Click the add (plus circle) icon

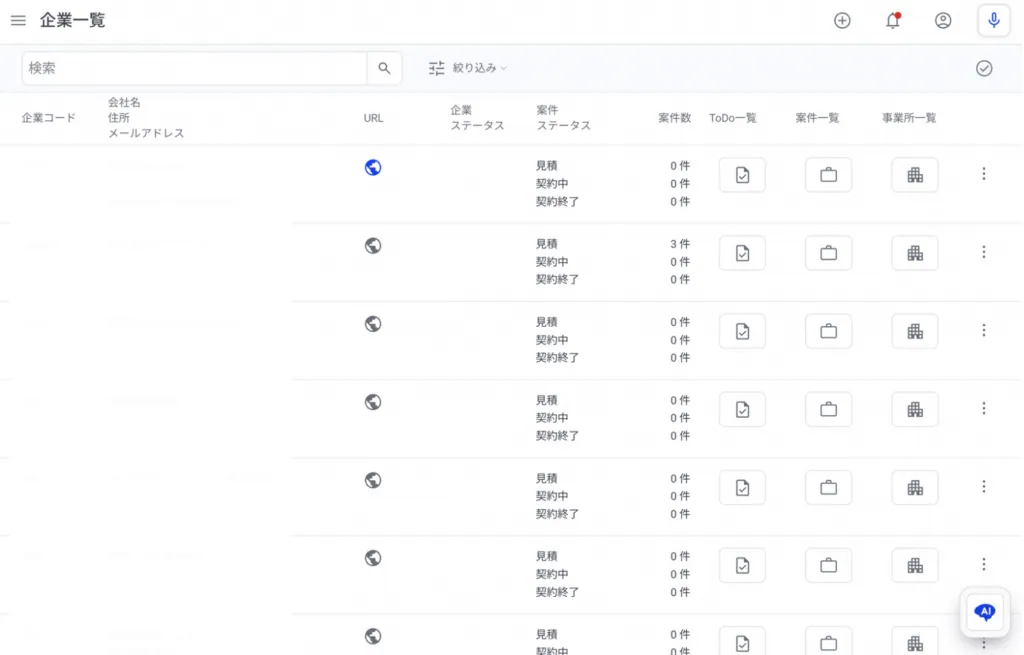(x=842, y=20)
